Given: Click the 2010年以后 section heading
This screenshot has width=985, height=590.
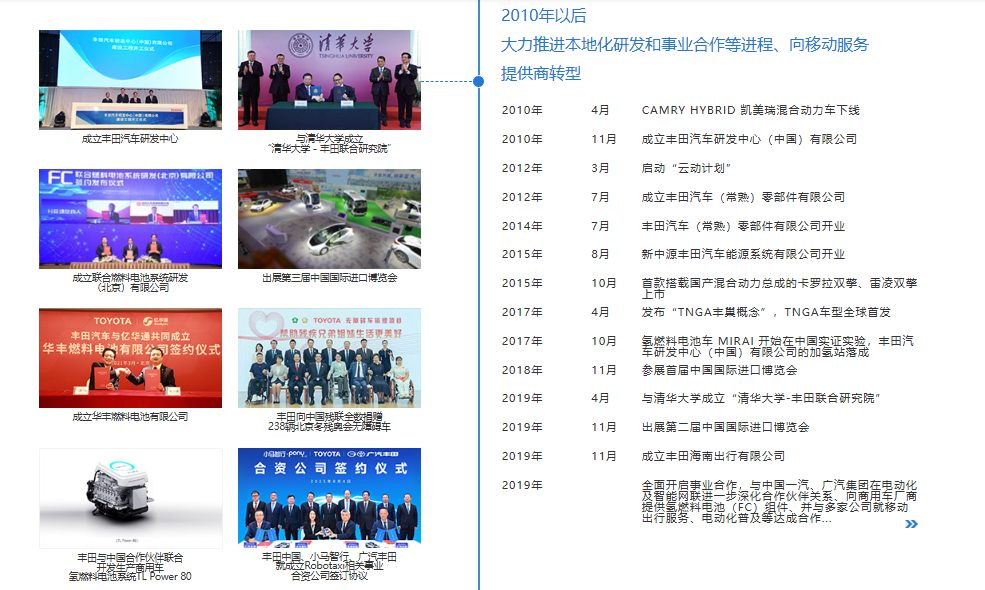Looking at the screenshot, I should [x=543, y=15].
